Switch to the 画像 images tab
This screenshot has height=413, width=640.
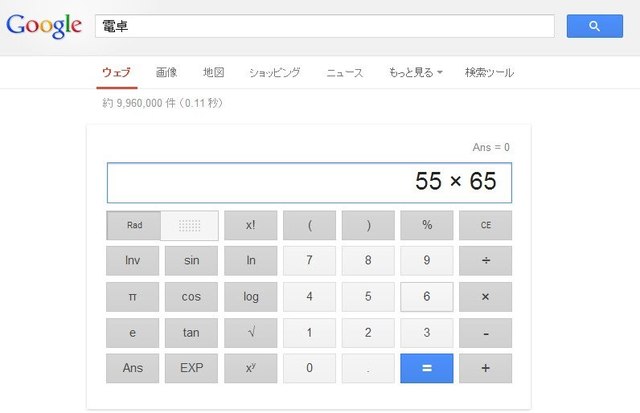(x=166, y=73)
